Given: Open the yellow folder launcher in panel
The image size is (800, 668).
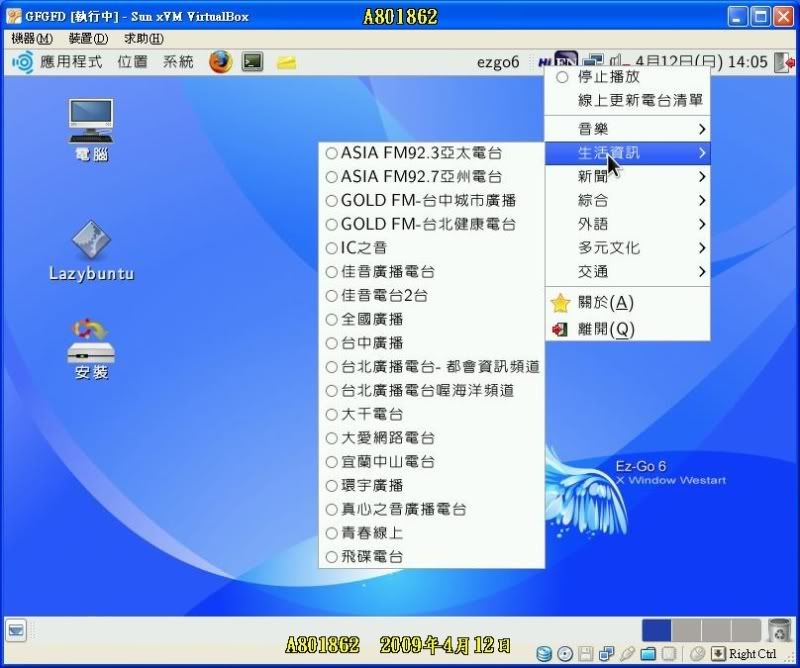Looking at the screenshot, I should (x=286, y=63).
